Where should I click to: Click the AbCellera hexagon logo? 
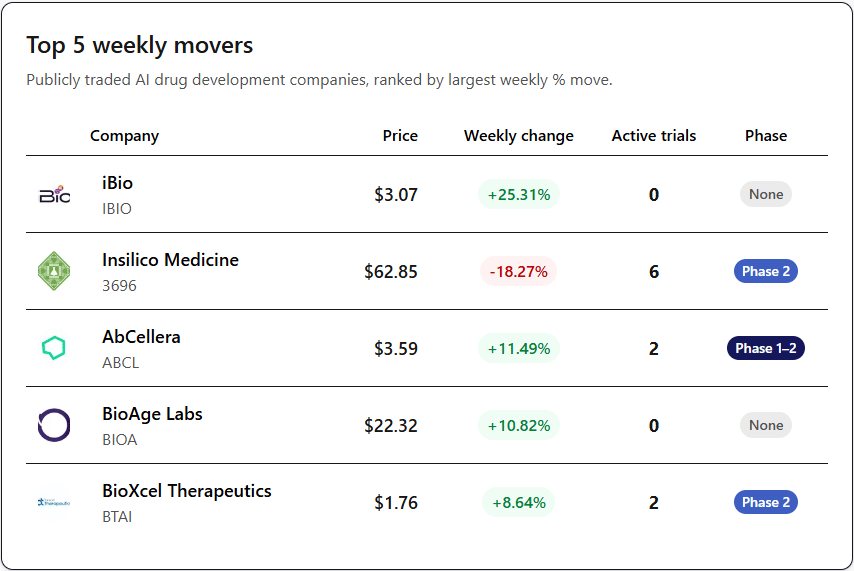(x=54, y=348)
